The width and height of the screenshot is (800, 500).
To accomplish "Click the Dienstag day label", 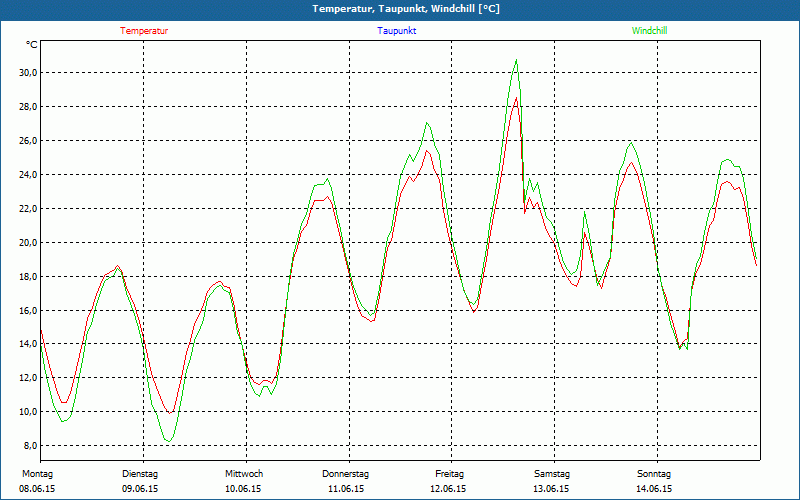I will (140, 474).
